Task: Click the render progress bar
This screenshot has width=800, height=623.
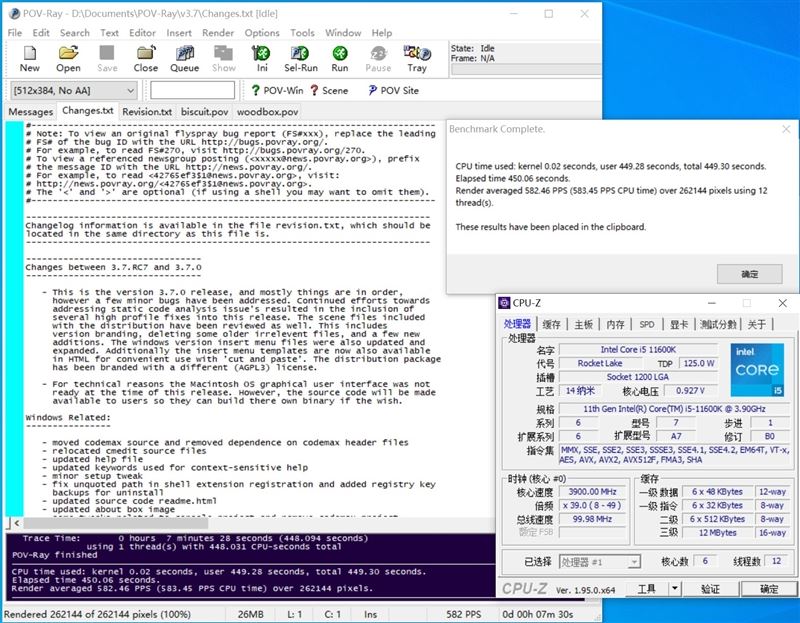Action: pos(526,70)
